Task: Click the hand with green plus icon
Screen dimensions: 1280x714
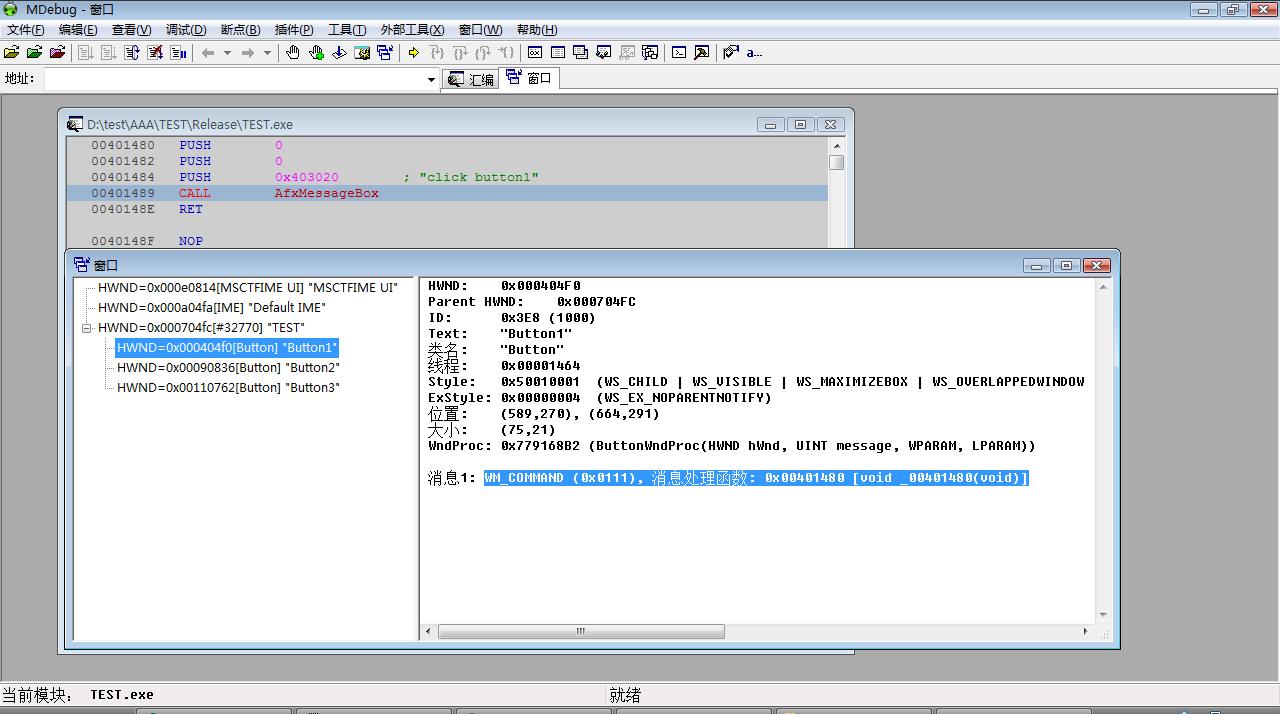Action: 316,53
